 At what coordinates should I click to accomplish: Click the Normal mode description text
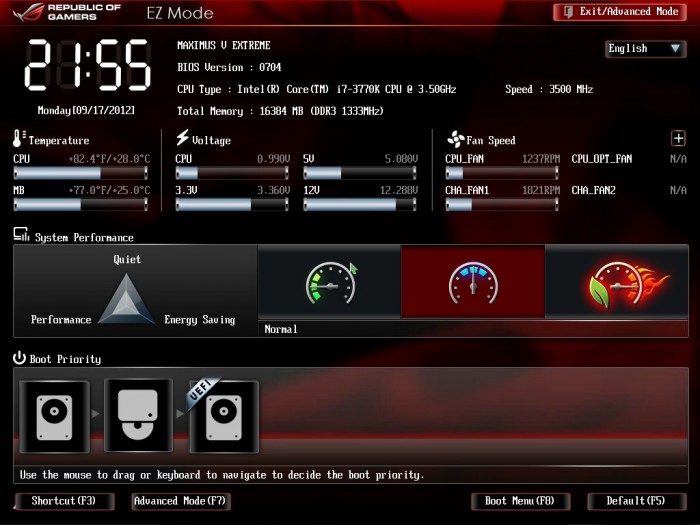(281, 329)
